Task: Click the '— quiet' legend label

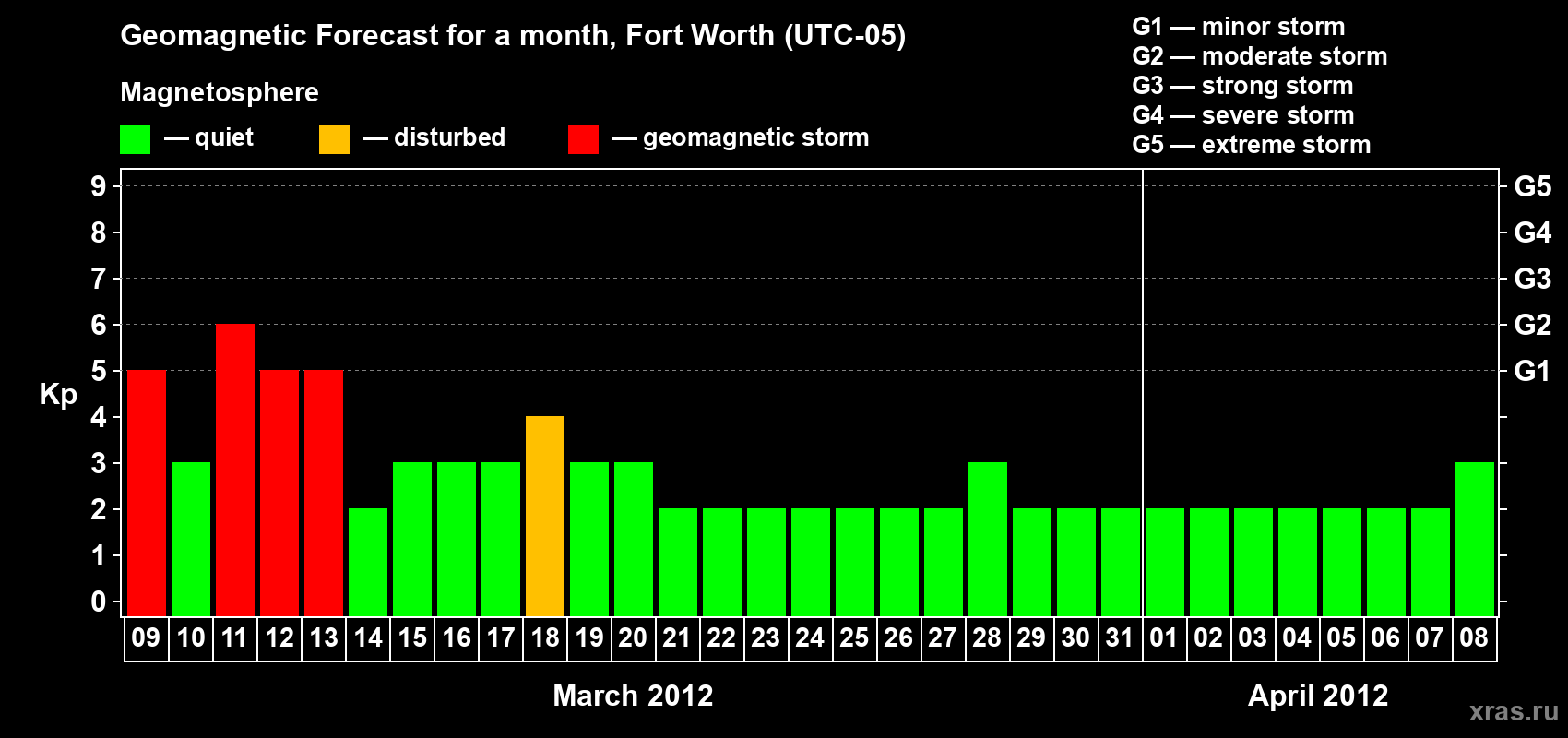Action: [208, 137]
